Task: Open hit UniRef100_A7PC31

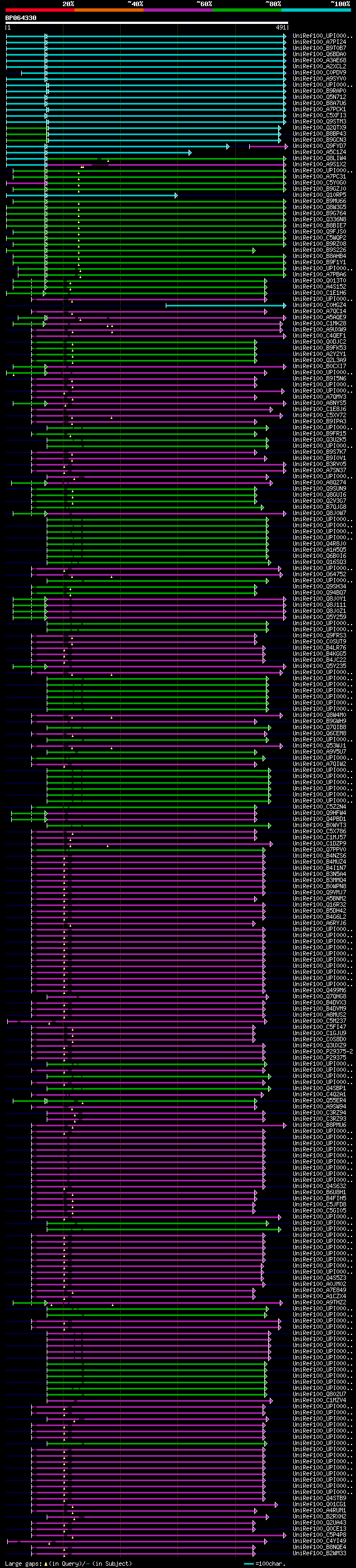Action: [319, 176]
